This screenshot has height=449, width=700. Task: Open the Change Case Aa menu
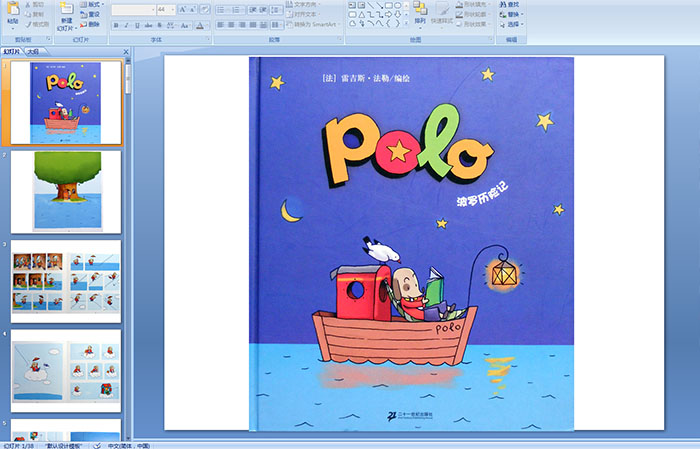pos(186,25)
